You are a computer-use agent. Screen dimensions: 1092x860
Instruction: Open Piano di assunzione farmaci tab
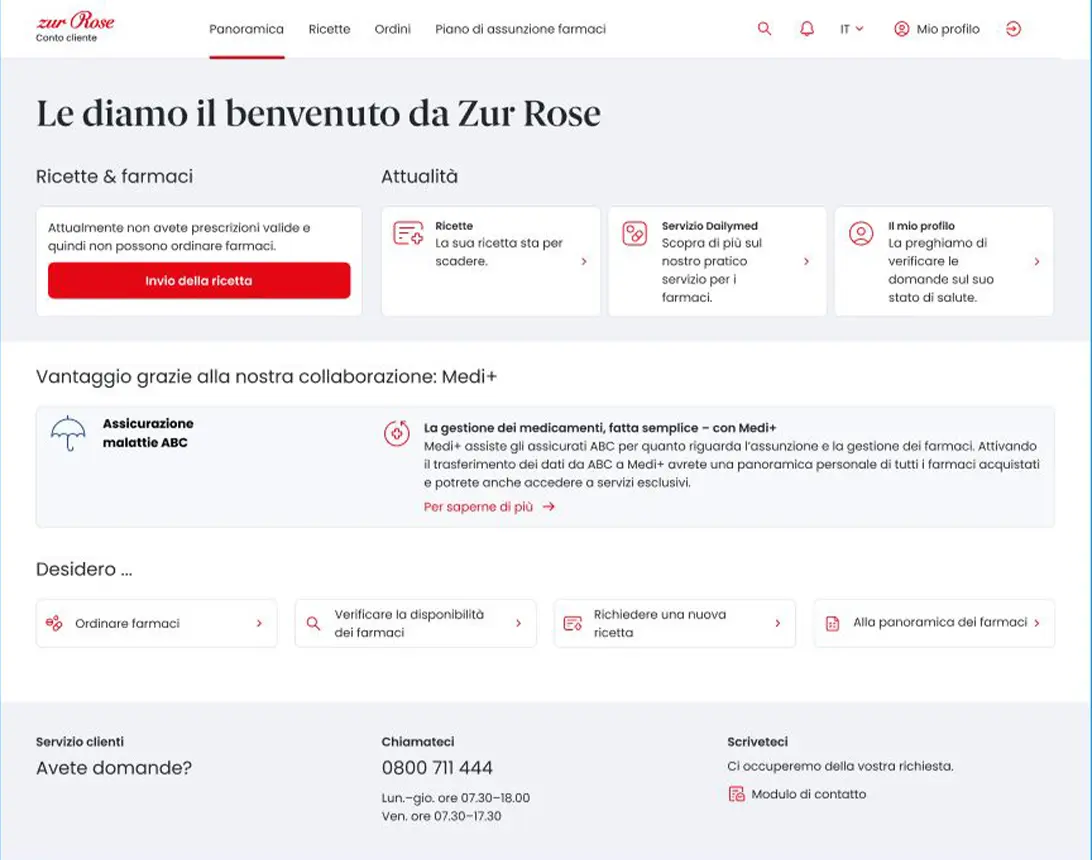520,29
